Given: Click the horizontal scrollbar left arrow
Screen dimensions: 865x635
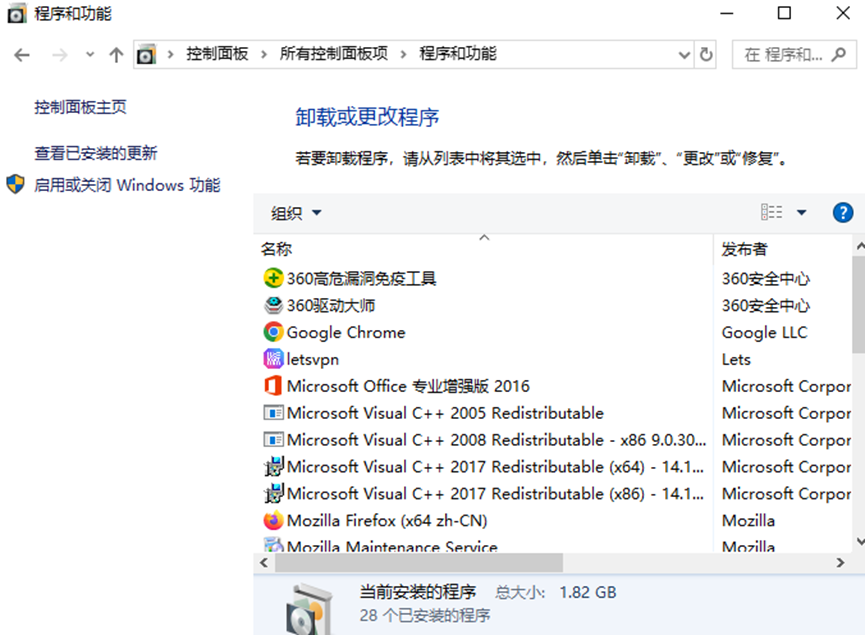Looking at the screenshot, I should point(264,563).
